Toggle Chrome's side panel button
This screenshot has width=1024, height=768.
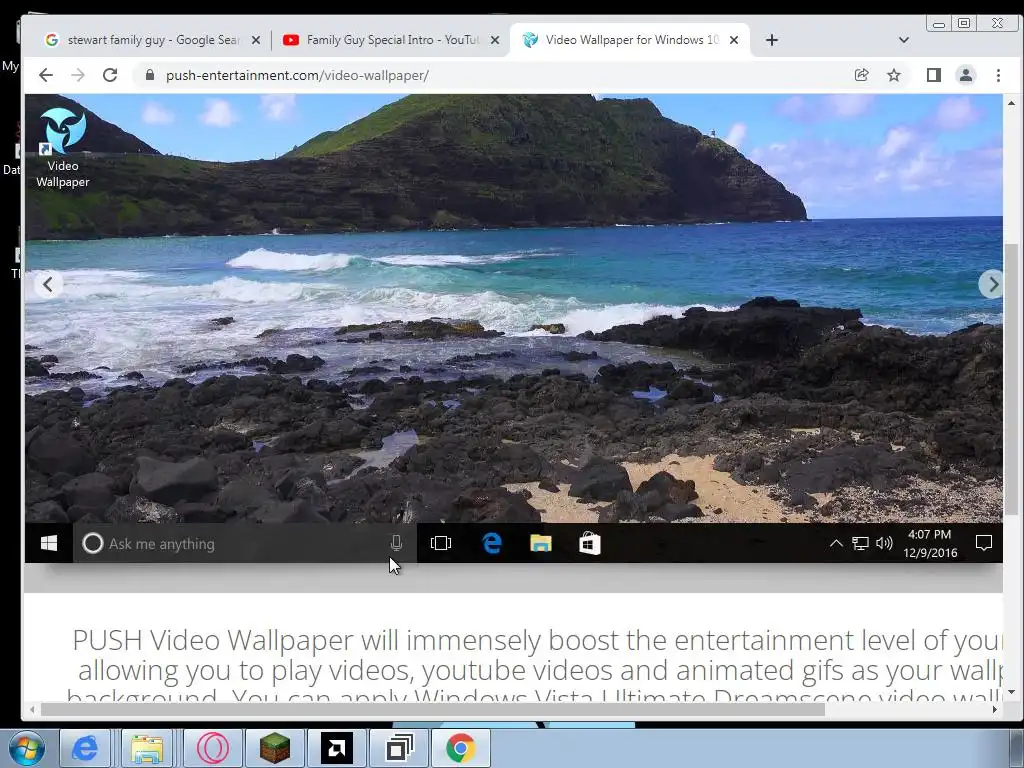pos(934,75)
